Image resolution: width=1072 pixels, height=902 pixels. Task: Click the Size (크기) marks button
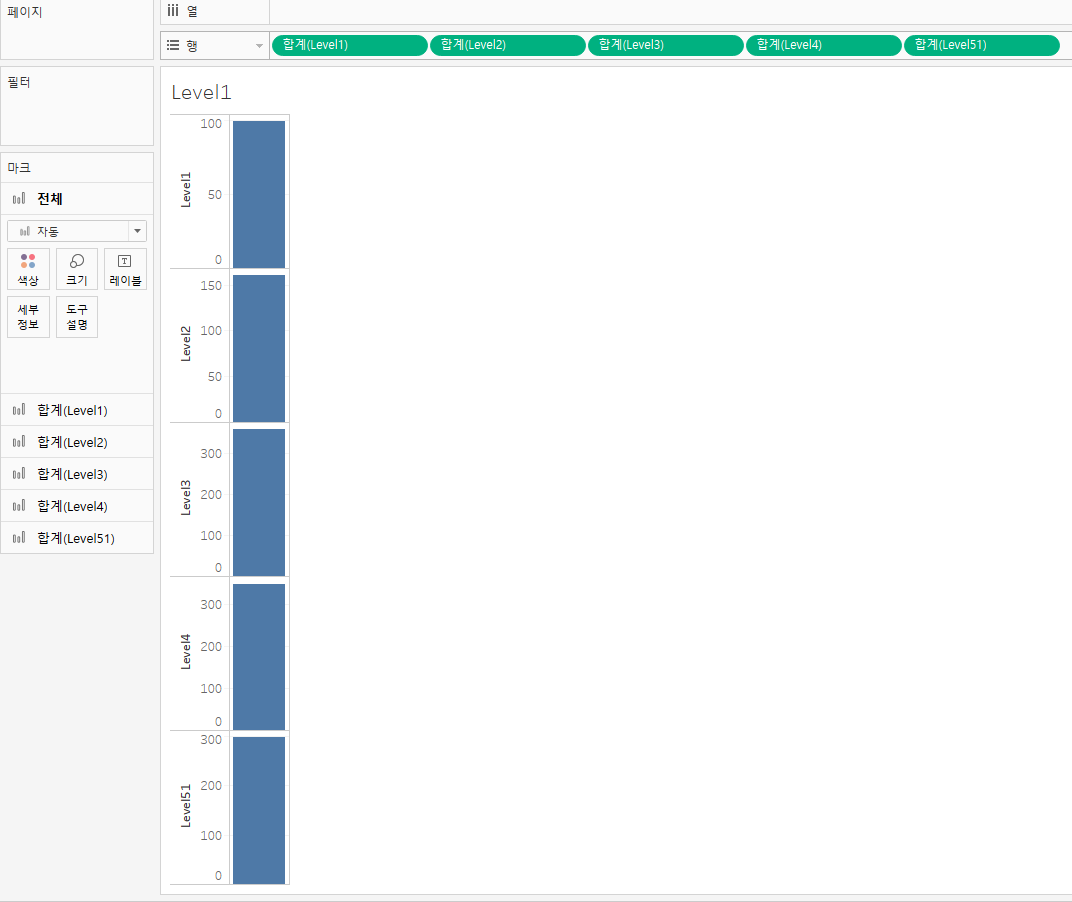pyautogui.click(x=77, y=269)
